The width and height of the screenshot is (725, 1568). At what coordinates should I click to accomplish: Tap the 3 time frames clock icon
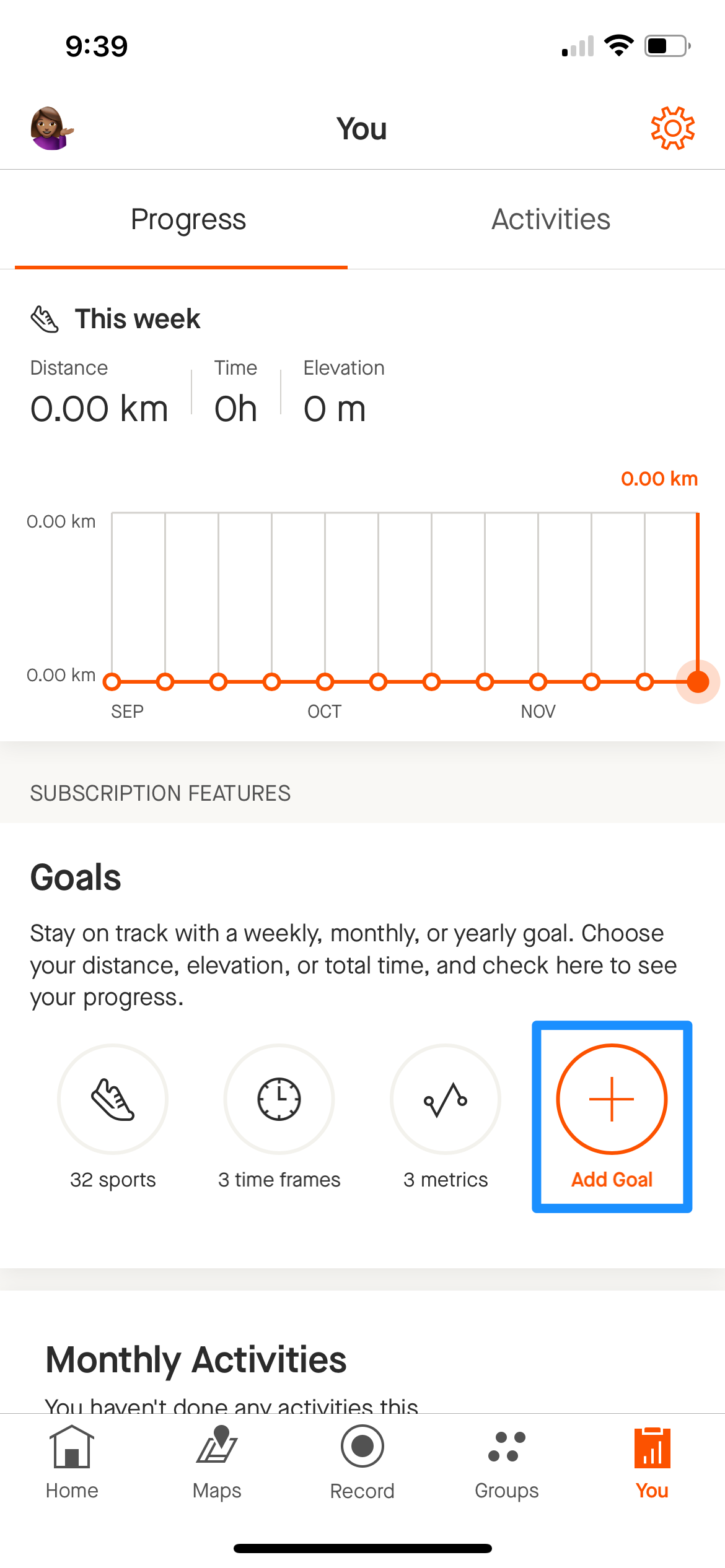tap(279, 1099)
